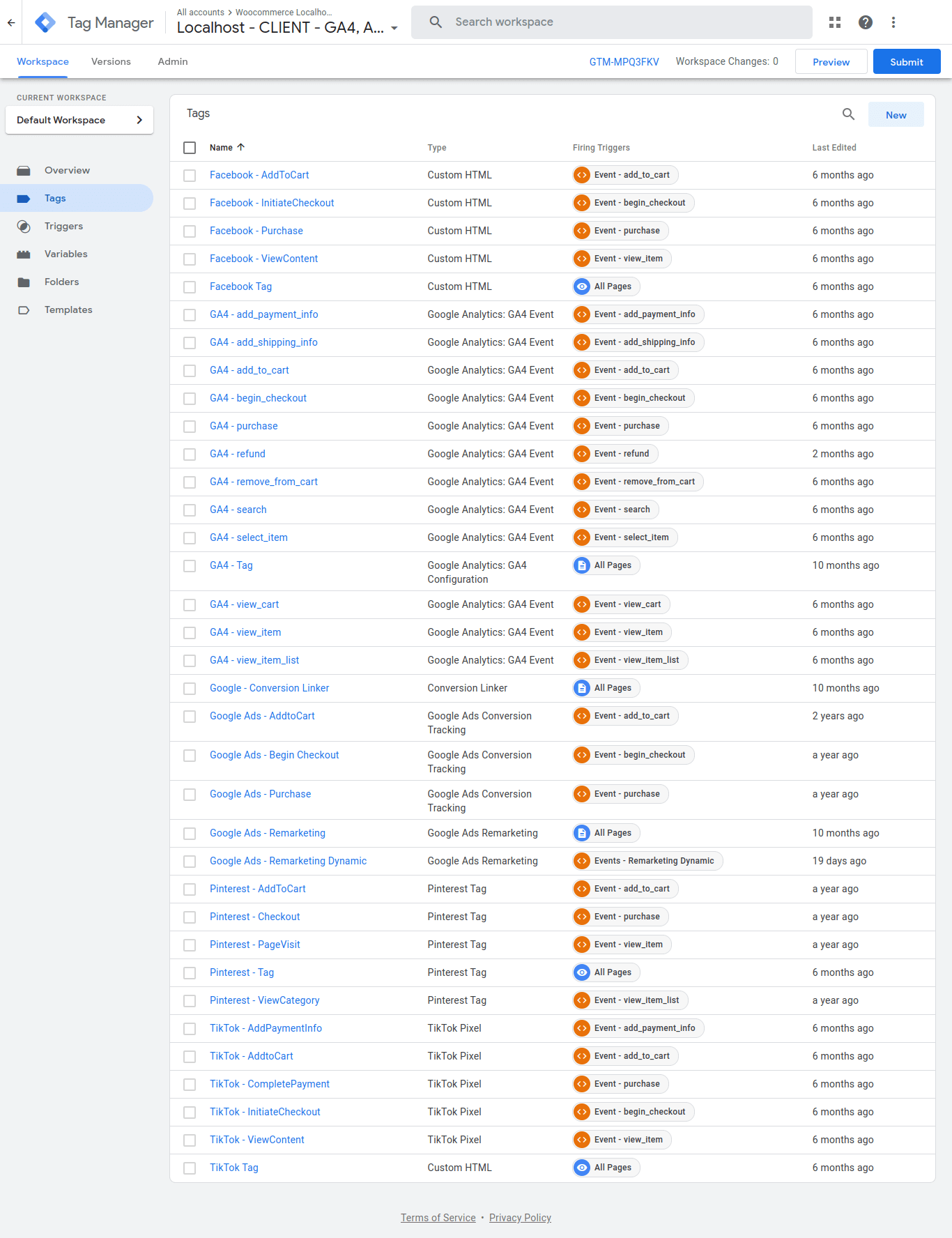Open the TikTok - CompletePayment tag link

269,1084
